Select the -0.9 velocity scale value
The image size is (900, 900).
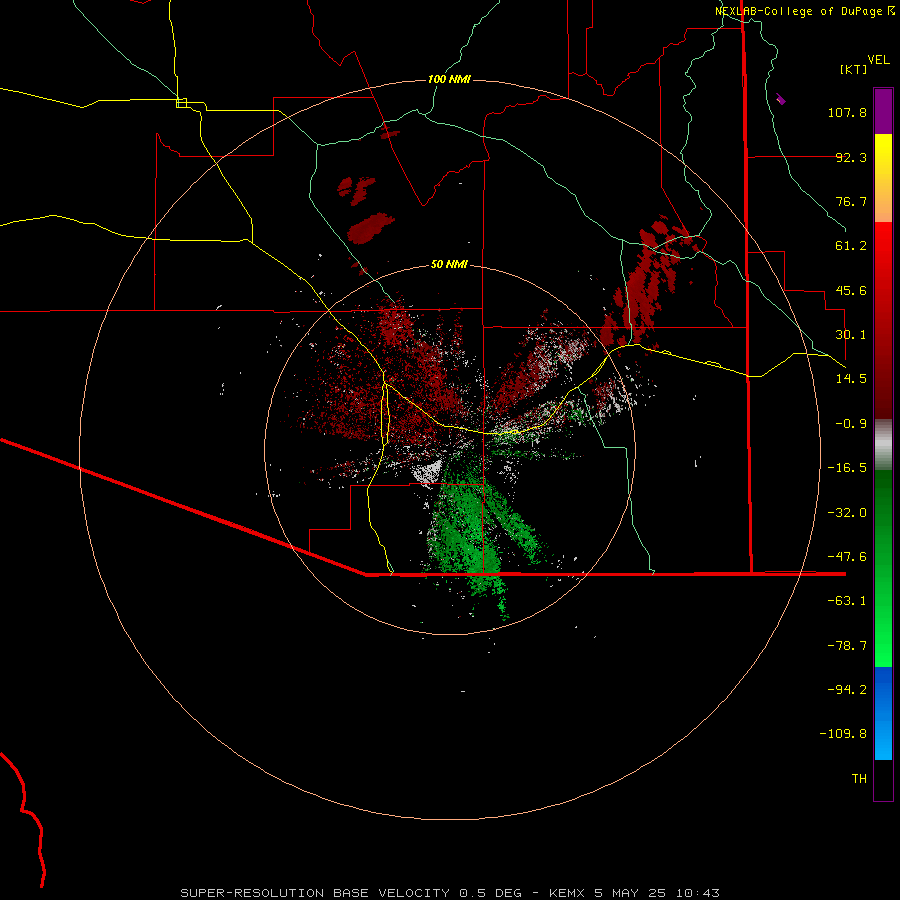point(851,424)
